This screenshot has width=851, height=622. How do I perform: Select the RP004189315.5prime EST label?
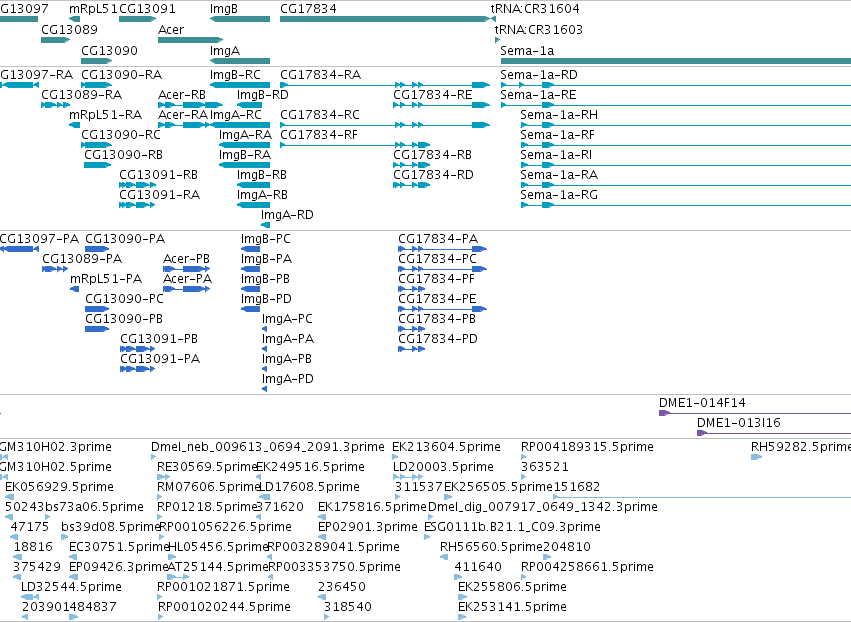click(587, 447)
